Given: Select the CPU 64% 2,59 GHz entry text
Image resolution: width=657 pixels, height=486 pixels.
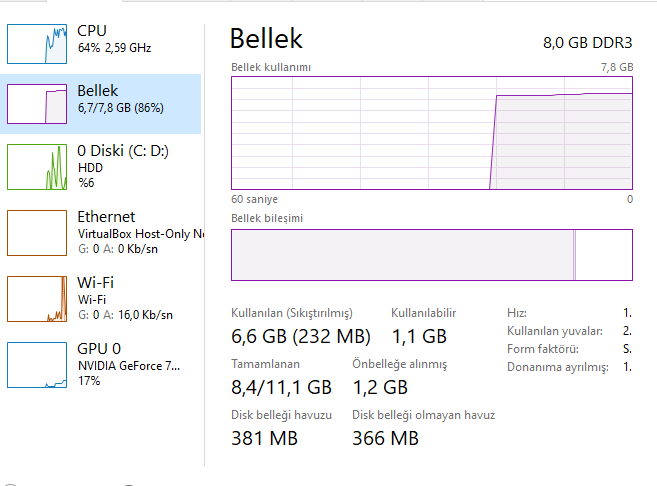Looking at the screenshot, I should (115, 40).
